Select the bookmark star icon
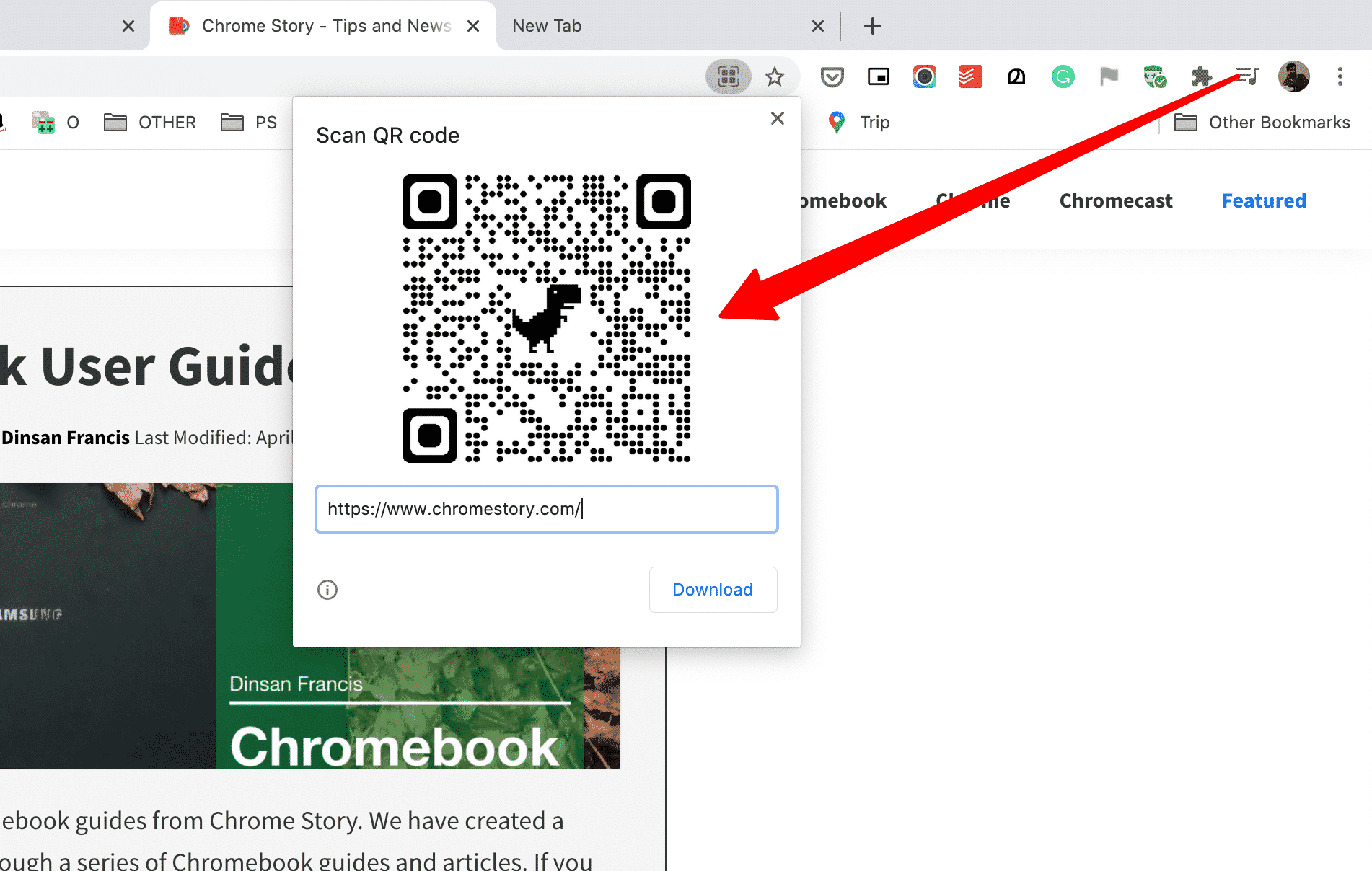 pos(775,76)
